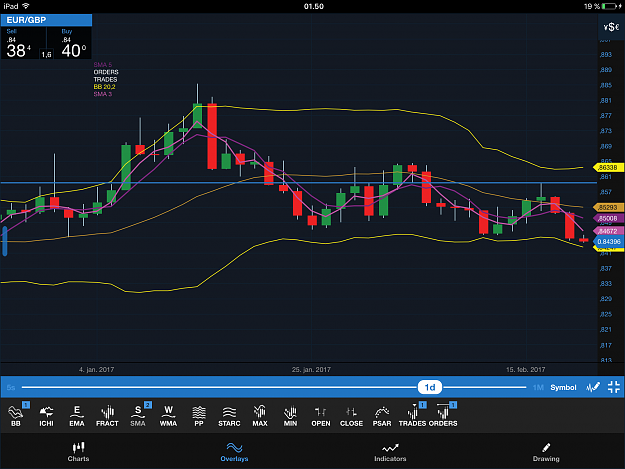Add the PSAR overlay
Image resolution: width=625 pixels, height=469 pixels.
point(382,416)
